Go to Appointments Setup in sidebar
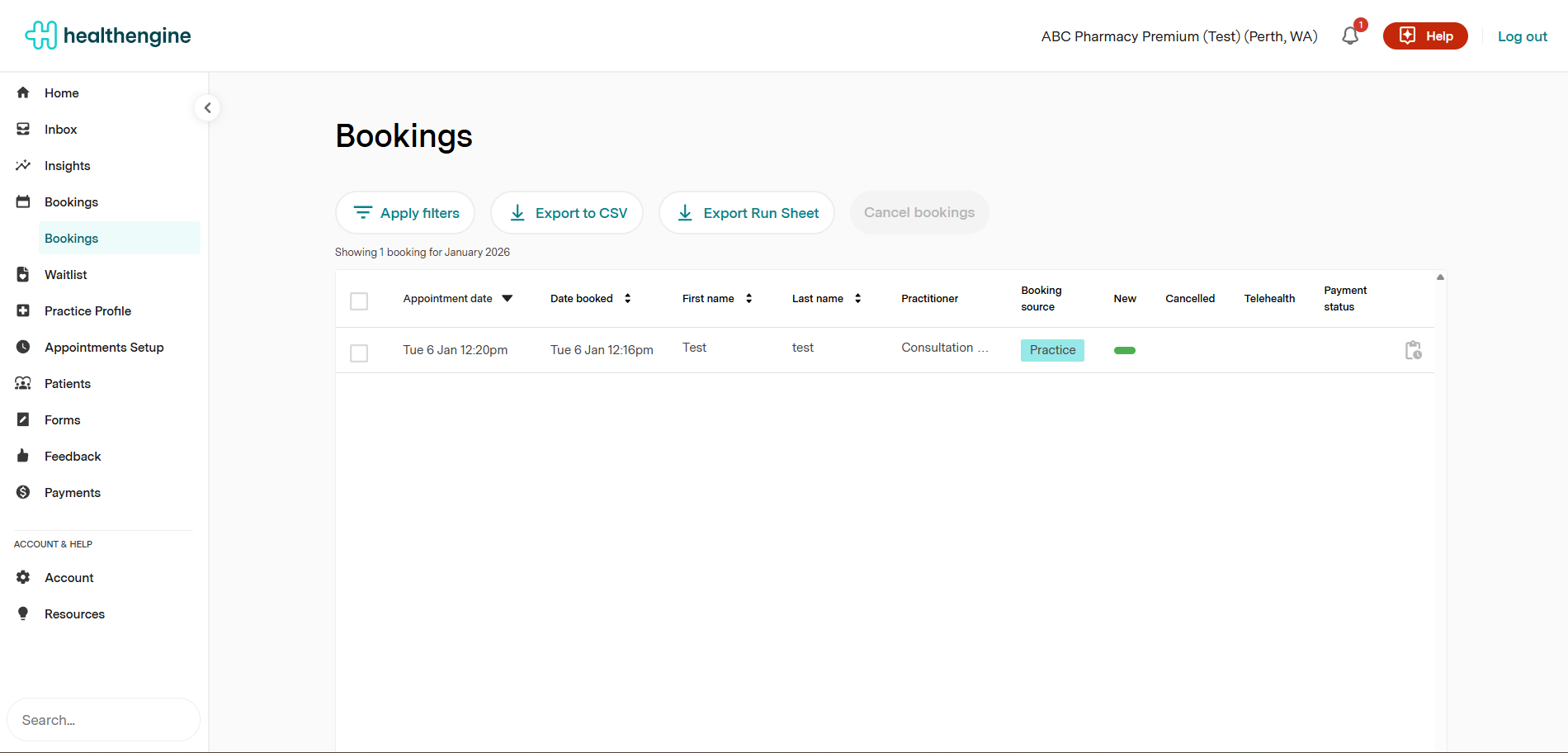This screenshot has height=753, width=1568. click(104, 348)
